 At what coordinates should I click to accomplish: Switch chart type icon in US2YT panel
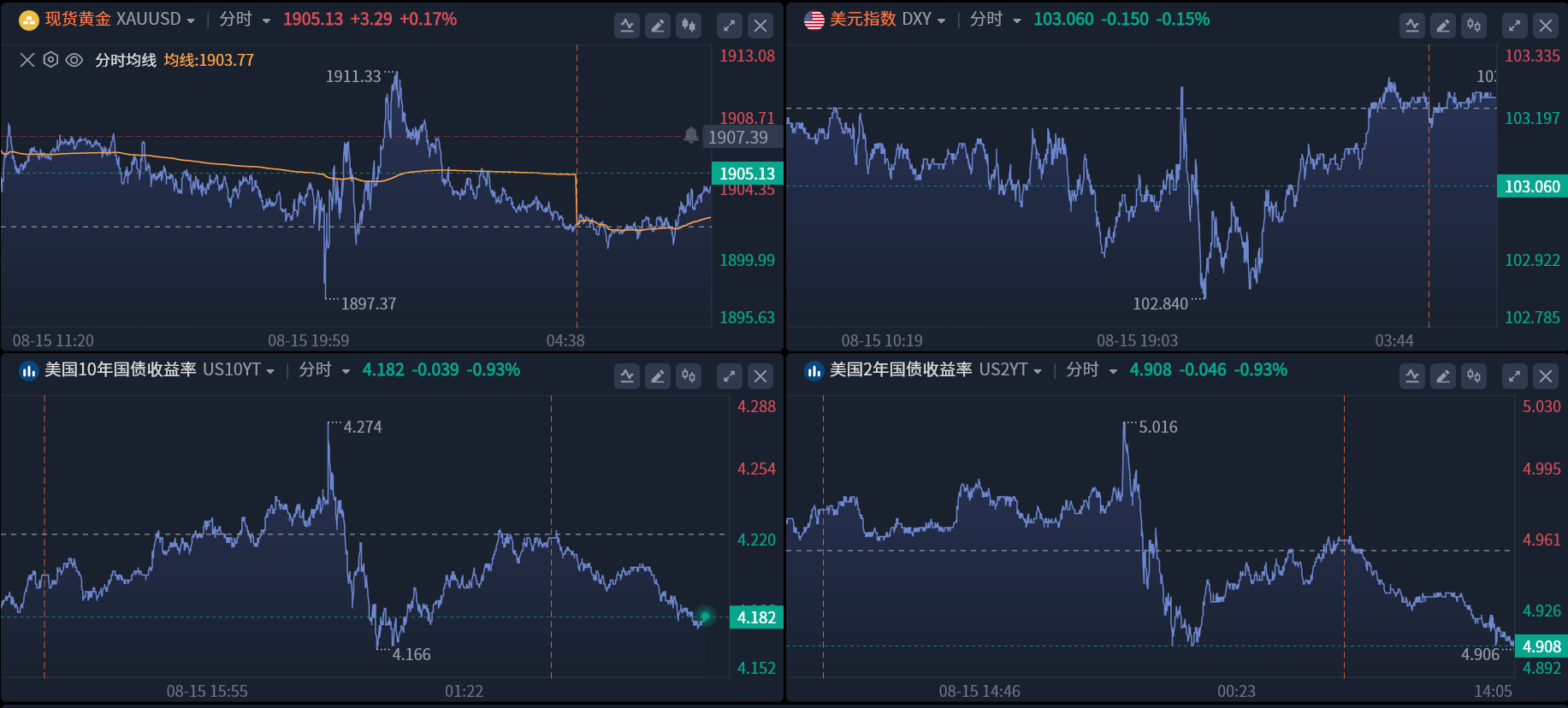pos(1474,376)
